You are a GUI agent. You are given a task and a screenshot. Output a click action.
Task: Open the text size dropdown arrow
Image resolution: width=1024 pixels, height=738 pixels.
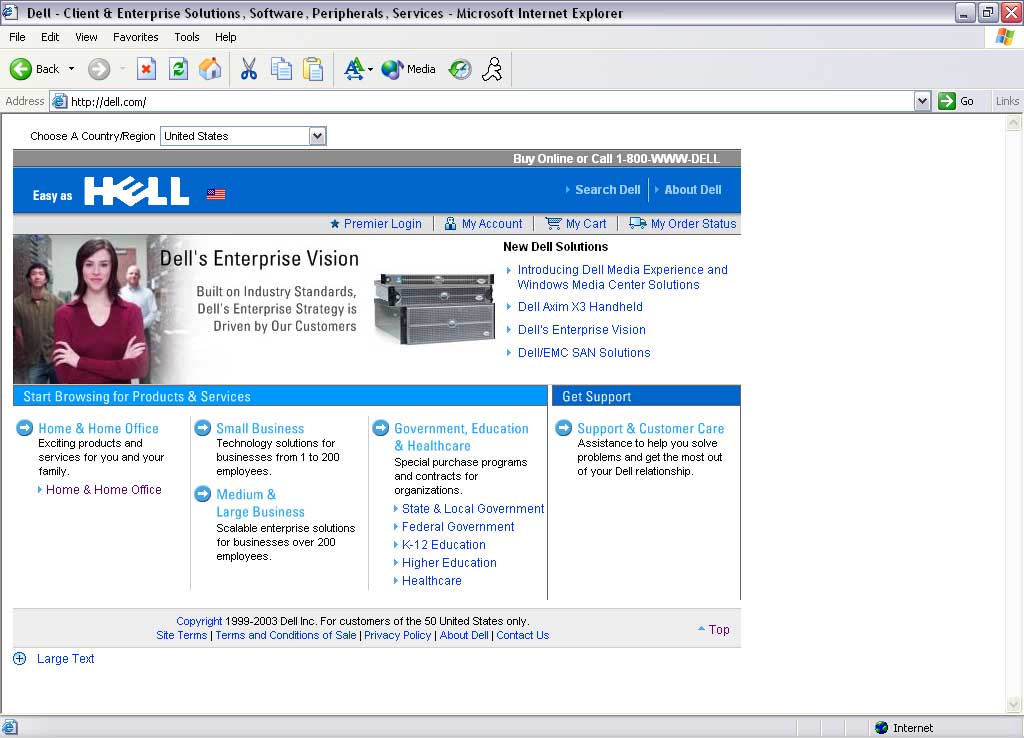click(370, 69)
